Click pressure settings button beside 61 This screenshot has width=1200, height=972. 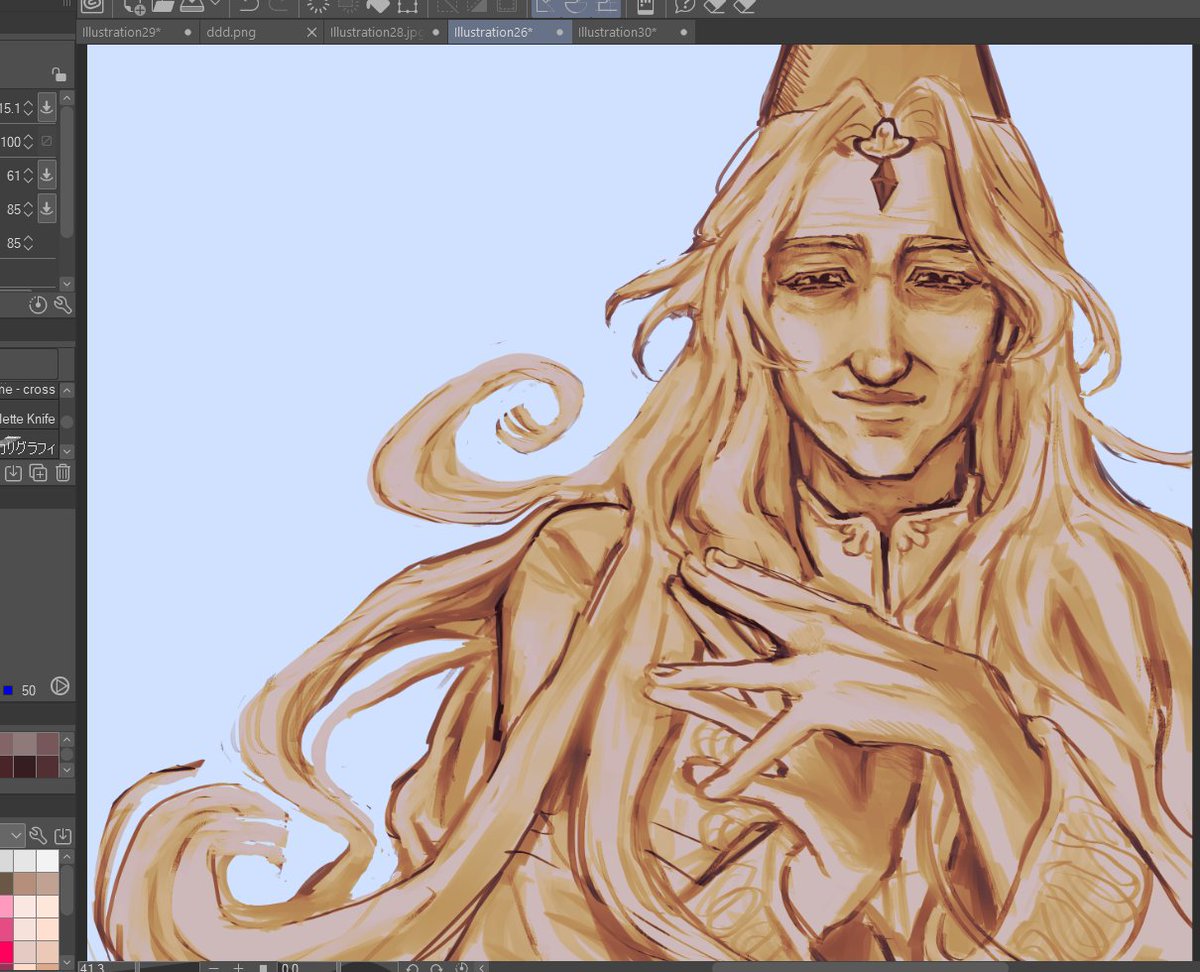[47, 175]
